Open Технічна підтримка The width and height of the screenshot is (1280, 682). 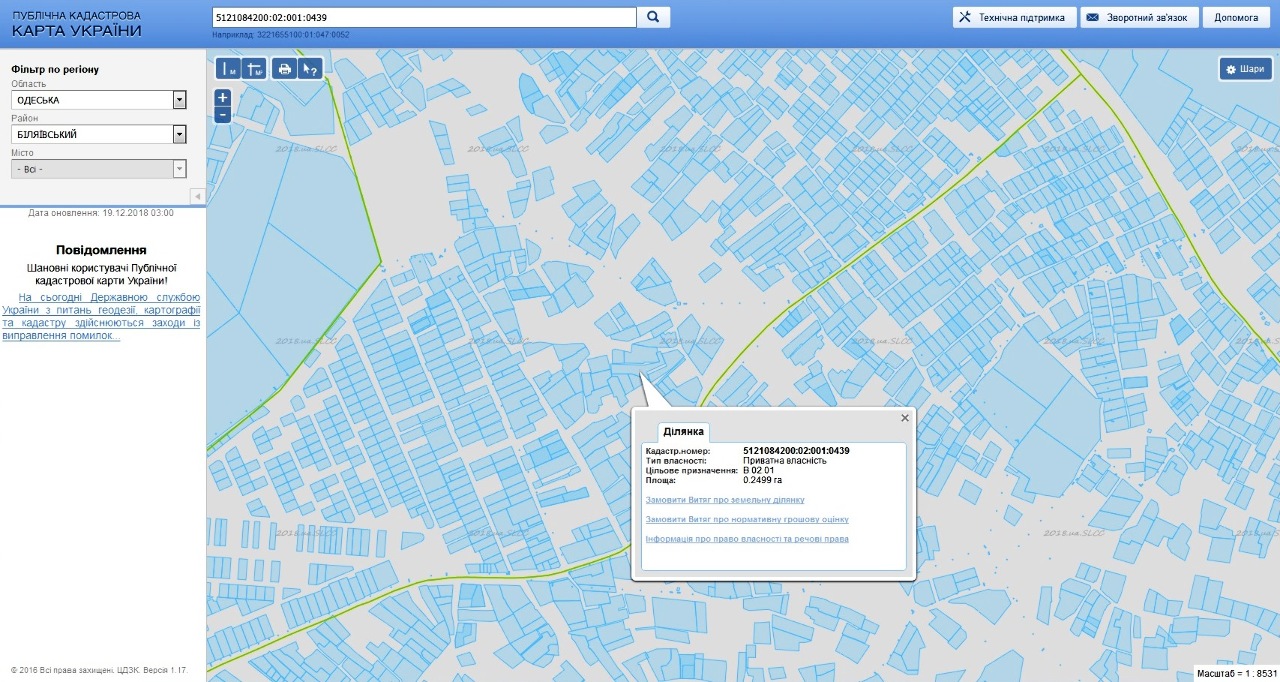coord(1014,17)
